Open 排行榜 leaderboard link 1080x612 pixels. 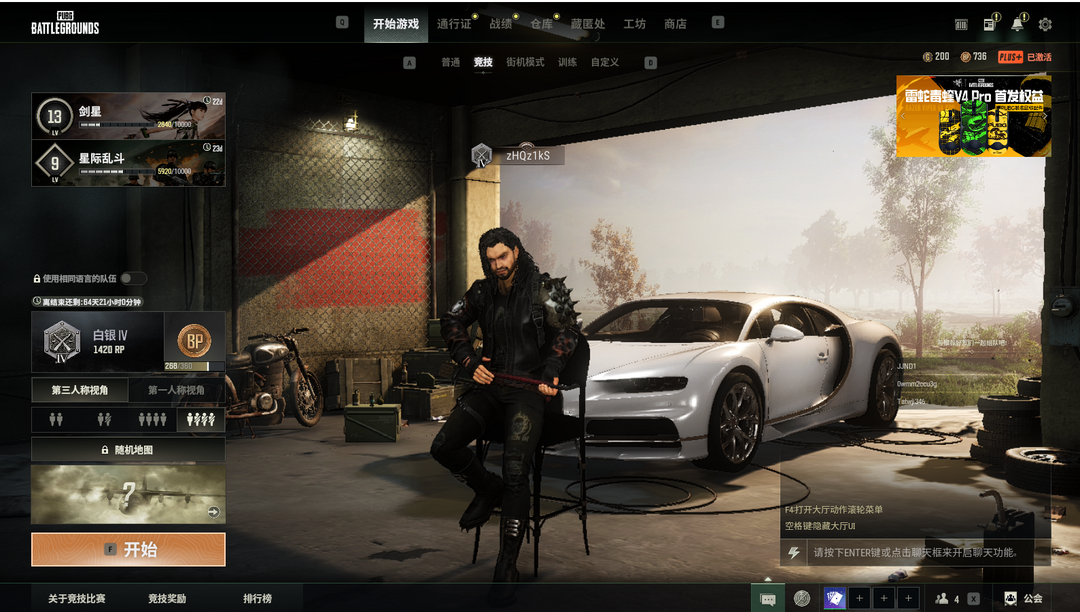(x=257, y=598)
